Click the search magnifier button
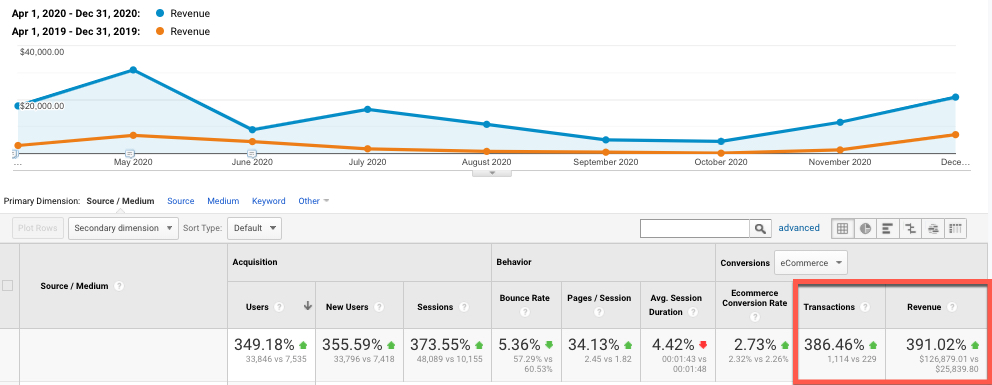 [x=760, y=228]
